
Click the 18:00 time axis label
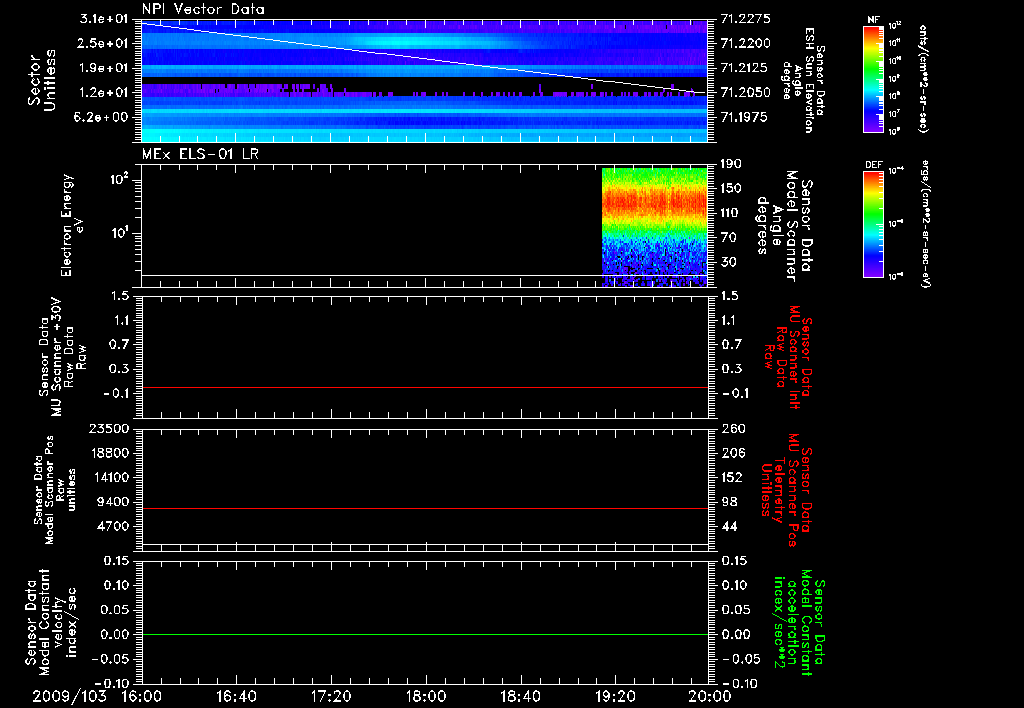(x=425, y=696)
